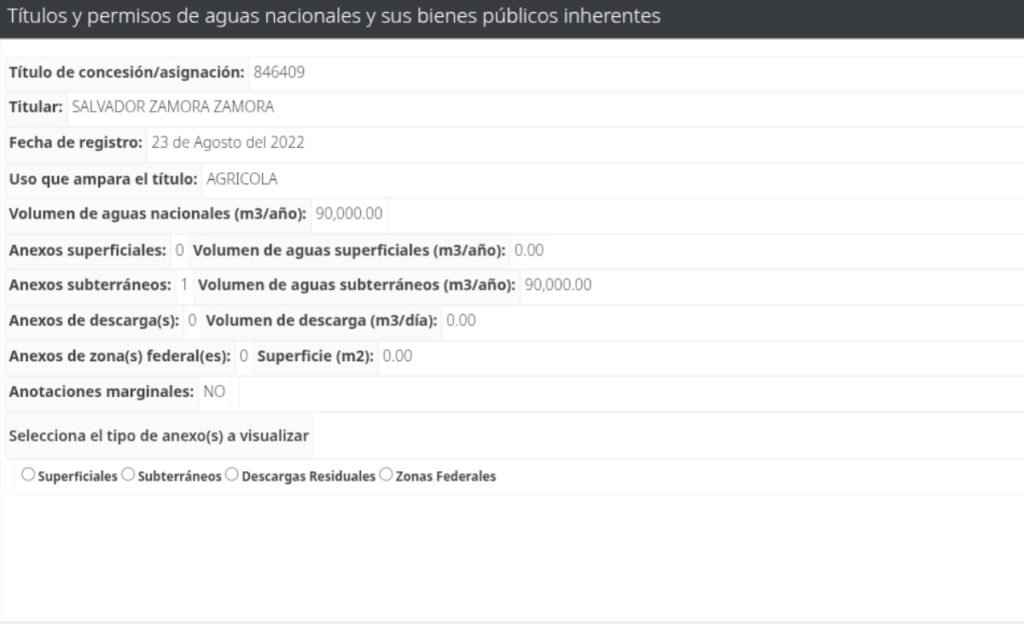
Task: Click the Anexos de zona(s) federal(es) count 0
Action: [244, 356]
